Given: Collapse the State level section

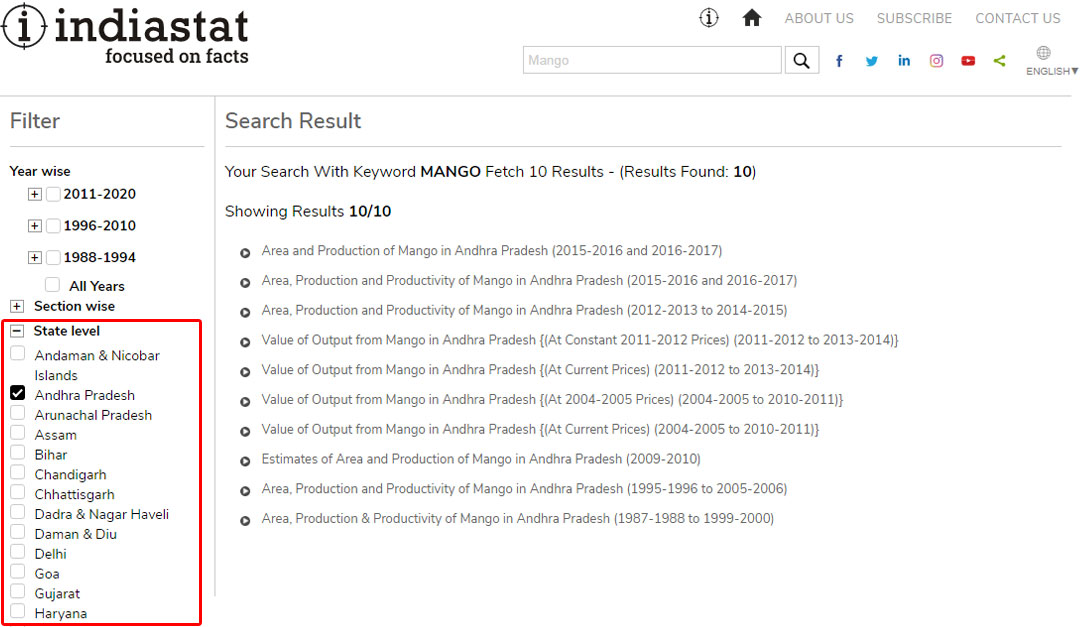Looking at the screenshot, I should [17, 331].
